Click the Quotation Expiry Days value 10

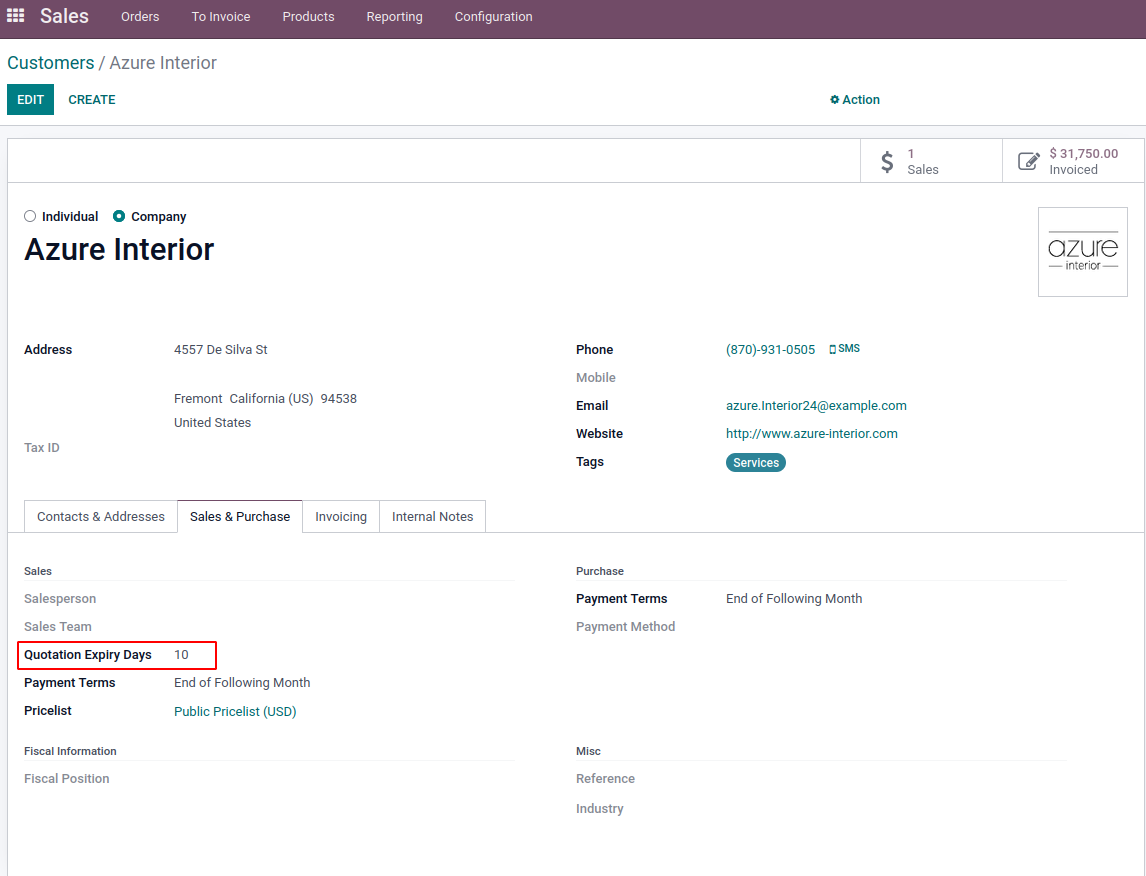(181, 655)
